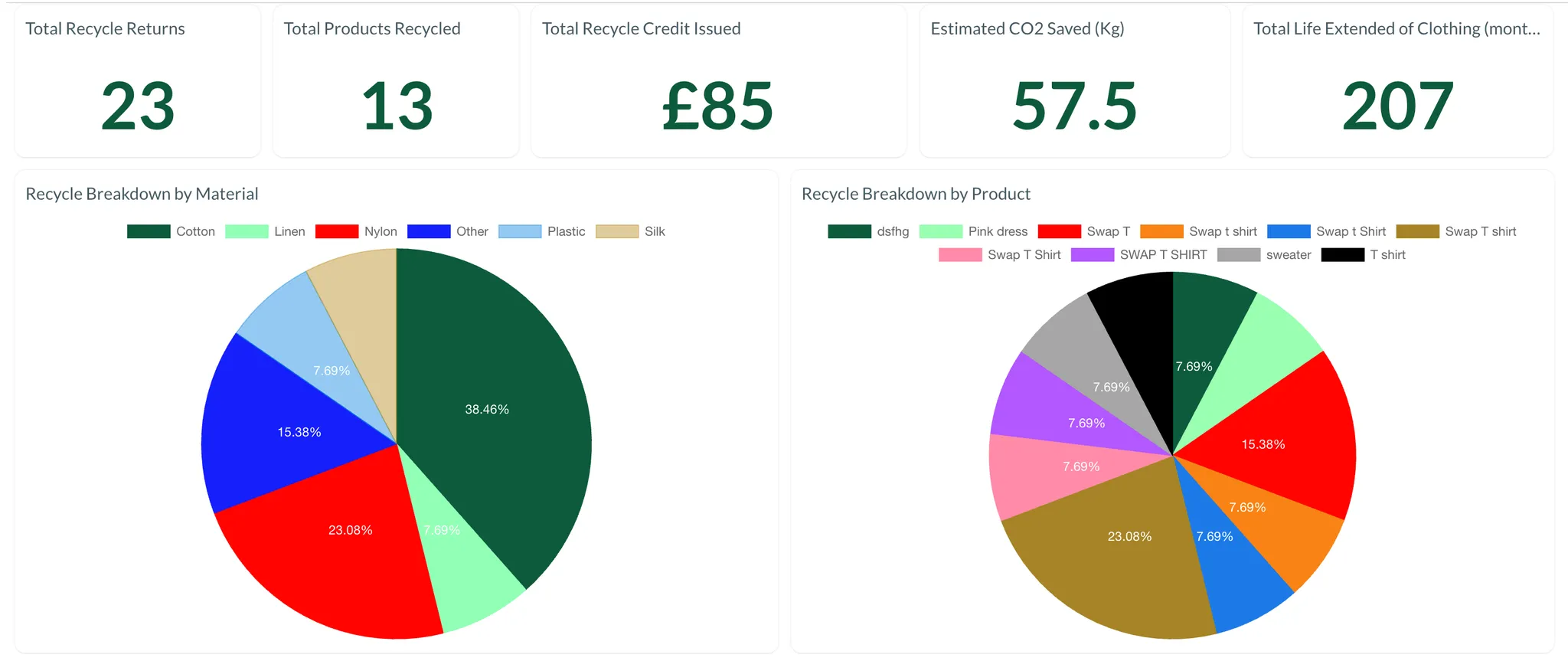Toggle the red Swap T legend entry
Image resolution: width=1568 pixels, height=661 pixels.
1084,231
